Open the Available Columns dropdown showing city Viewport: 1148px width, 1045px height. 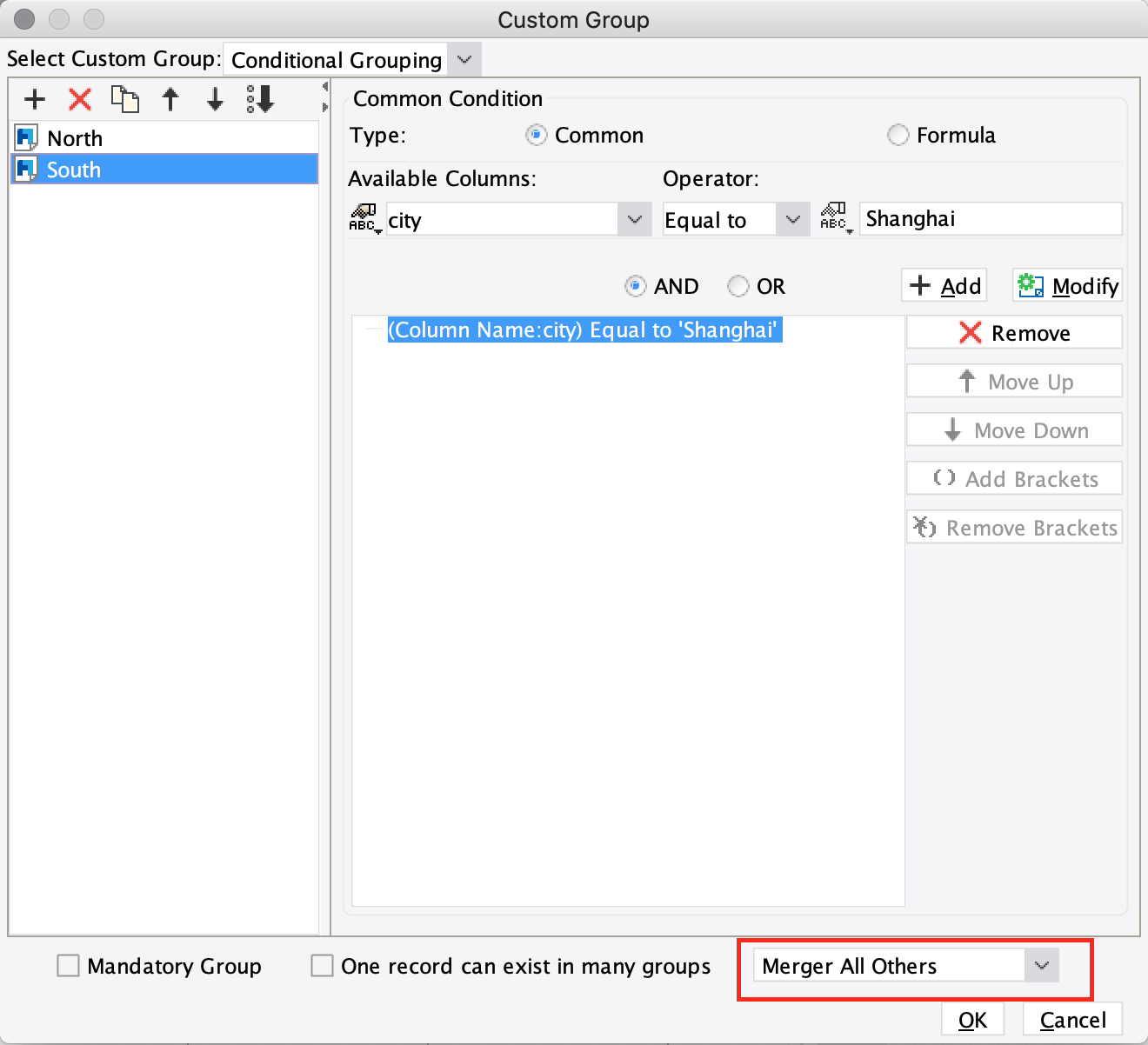coord(634,219)
